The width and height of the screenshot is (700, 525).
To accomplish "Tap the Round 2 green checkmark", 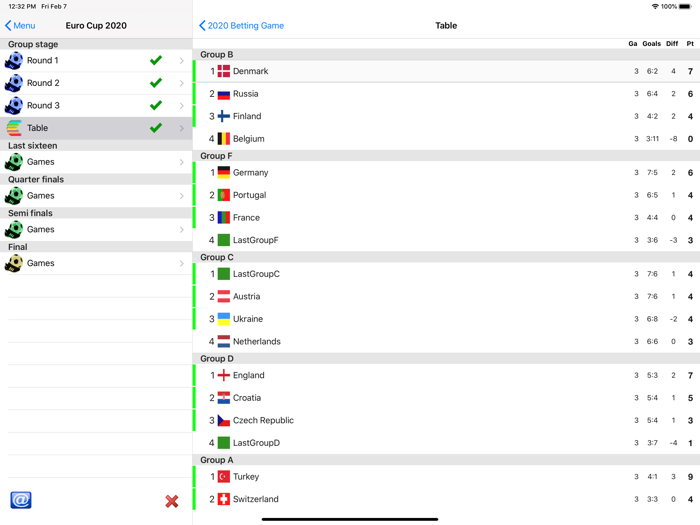I will click(156, 83).
